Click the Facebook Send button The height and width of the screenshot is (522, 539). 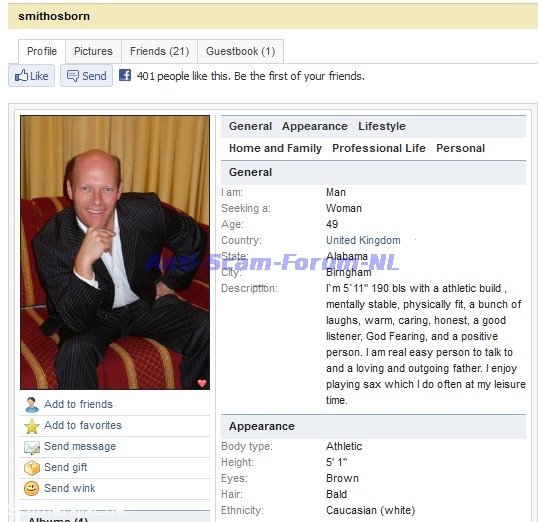point(87,76)
